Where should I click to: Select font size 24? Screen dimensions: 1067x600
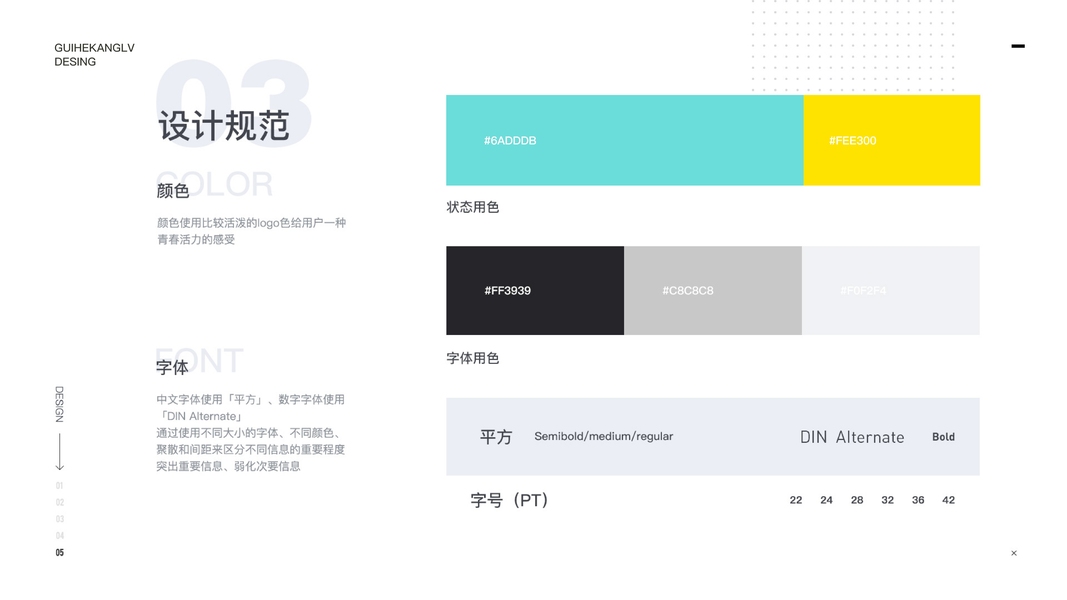(826, 500)
